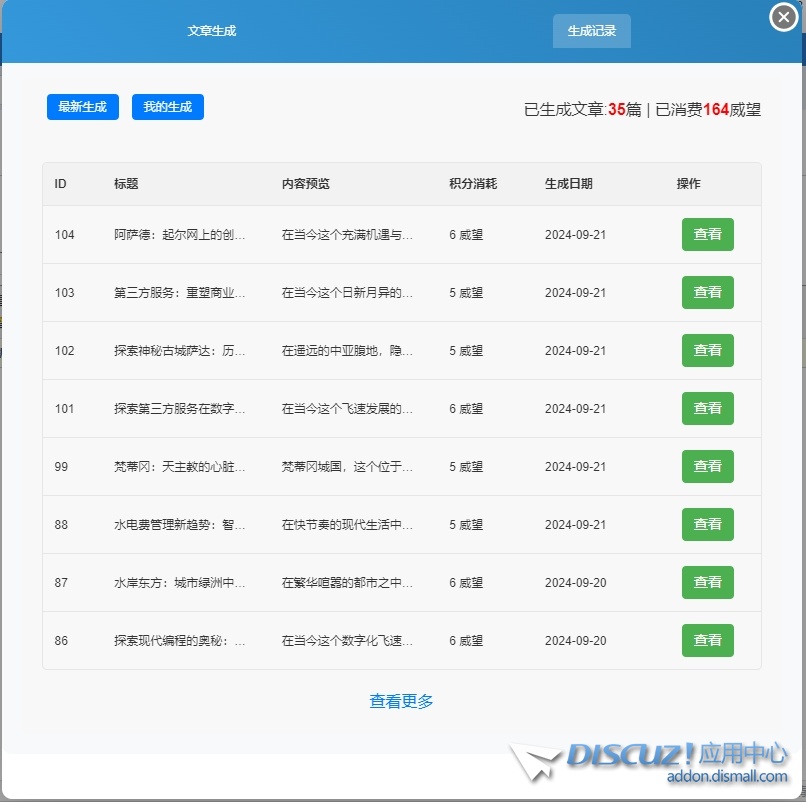
Task: Click the 最新生成 filter button
Action: 83,107
